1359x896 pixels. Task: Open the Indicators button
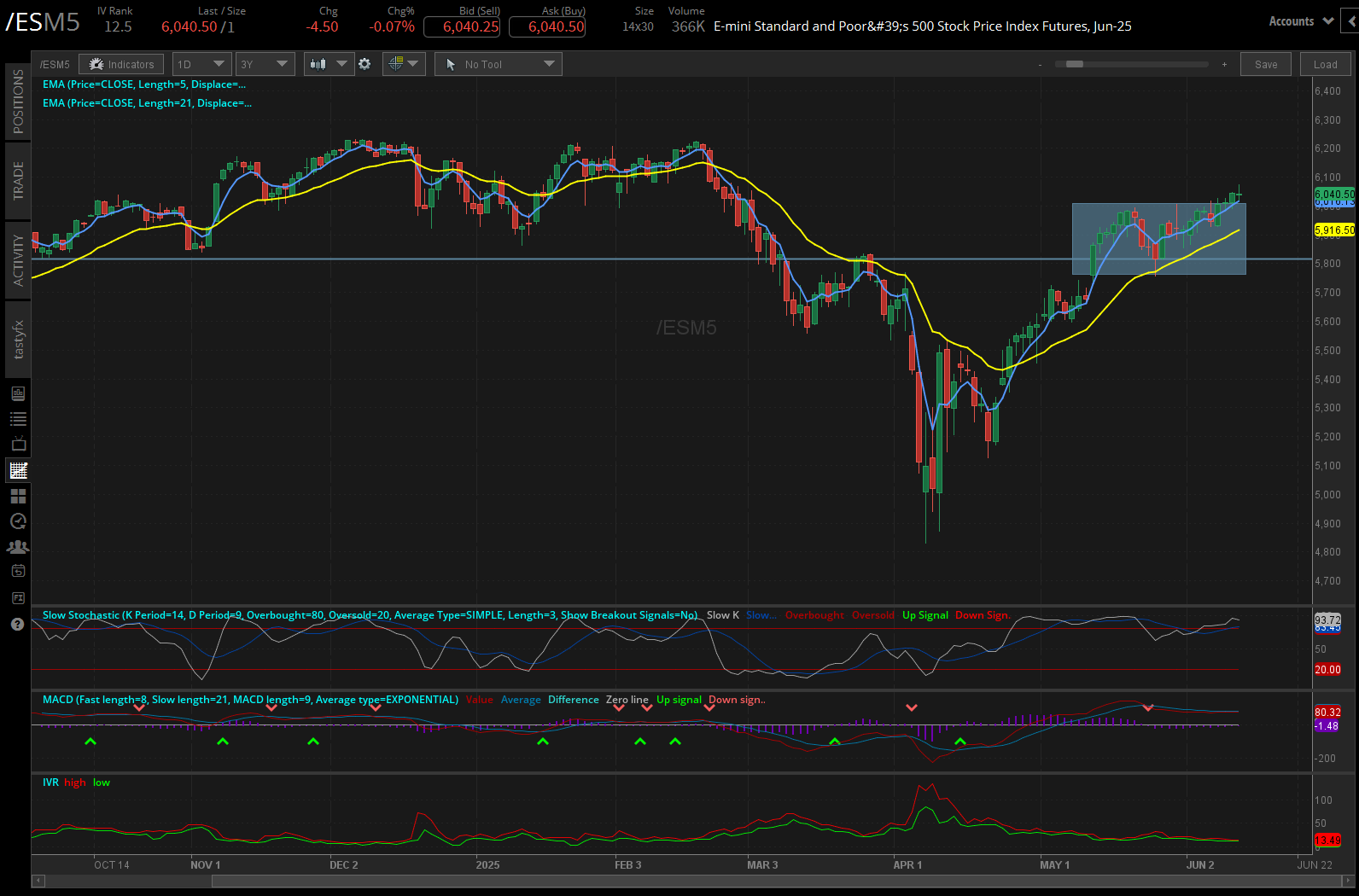[x=121, y=64]
